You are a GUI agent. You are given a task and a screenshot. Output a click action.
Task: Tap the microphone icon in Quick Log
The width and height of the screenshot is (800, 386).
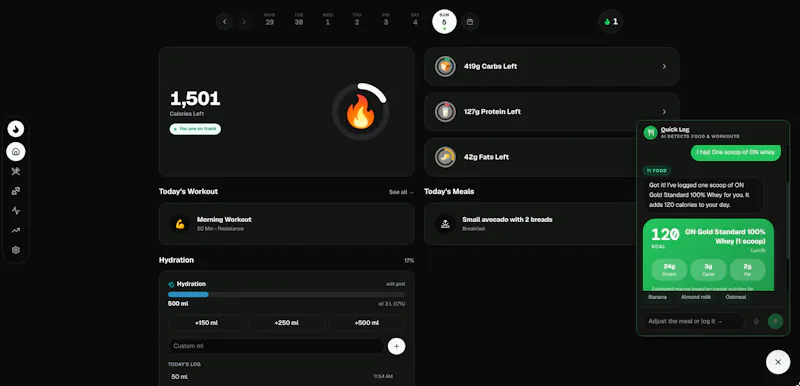[756, 321]
